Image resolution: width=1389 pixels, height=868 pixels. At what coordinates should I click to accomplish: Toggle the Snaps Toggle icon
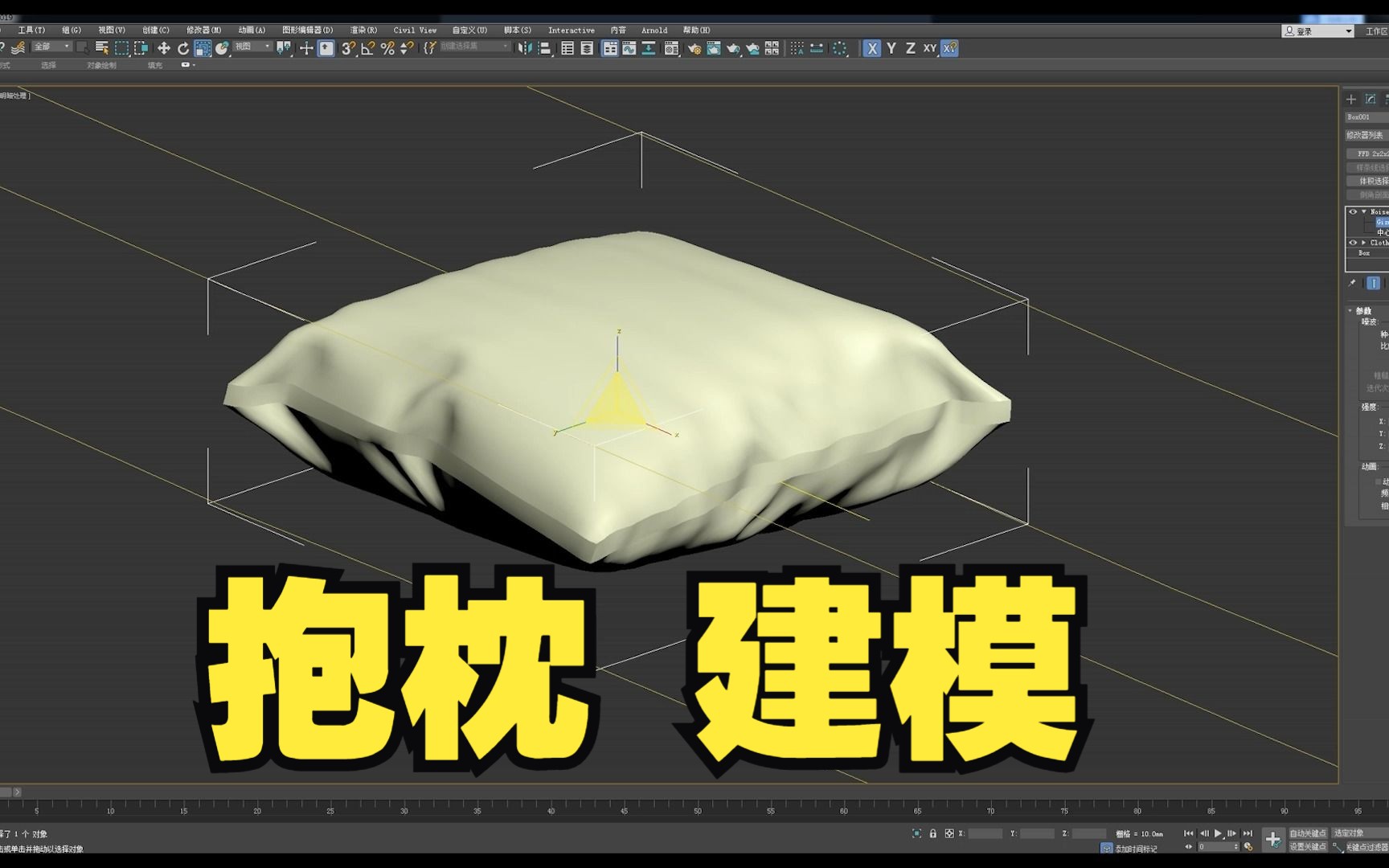pos(347,48)
